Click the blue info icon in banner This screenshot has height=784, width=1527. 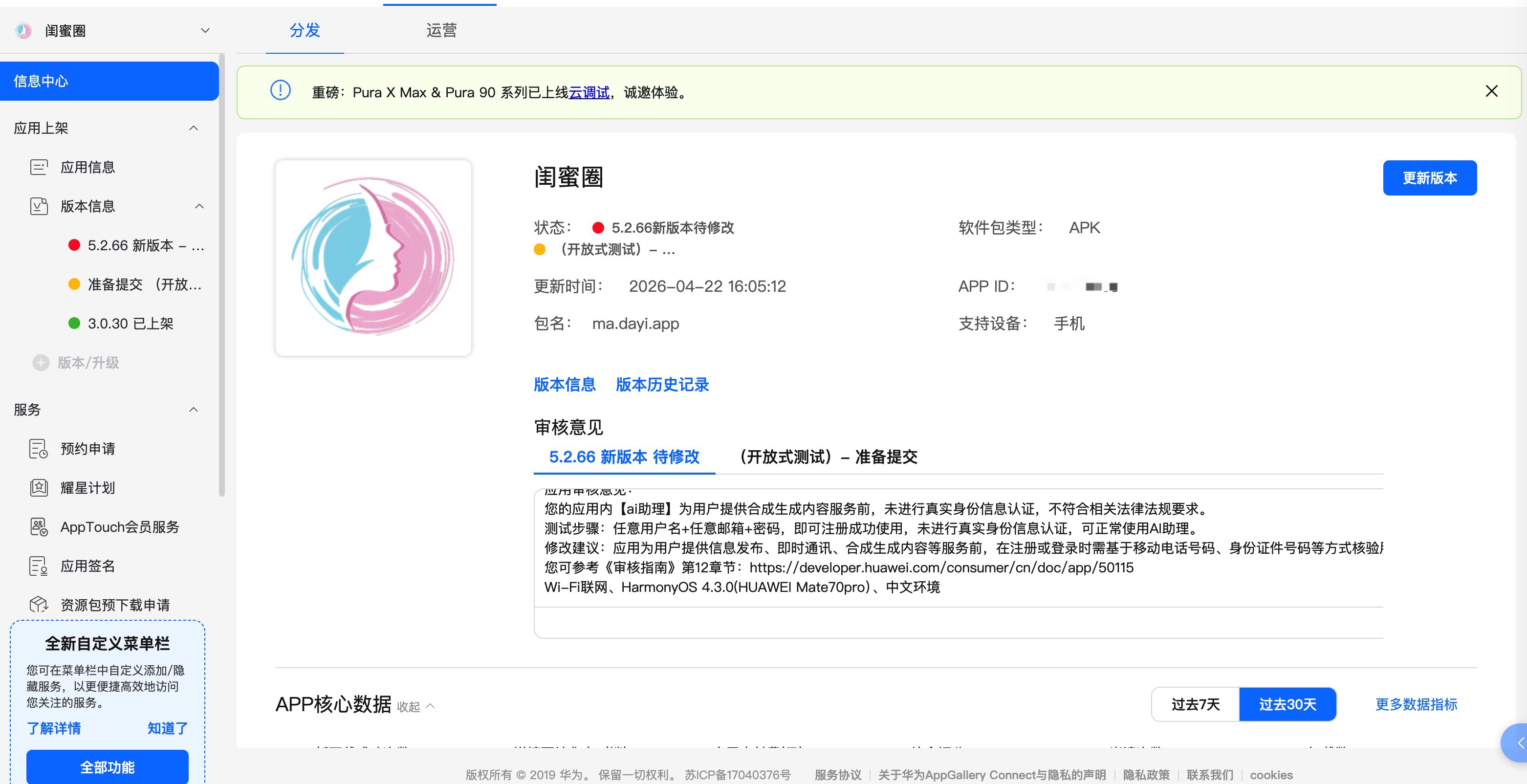tap(281, 90)
